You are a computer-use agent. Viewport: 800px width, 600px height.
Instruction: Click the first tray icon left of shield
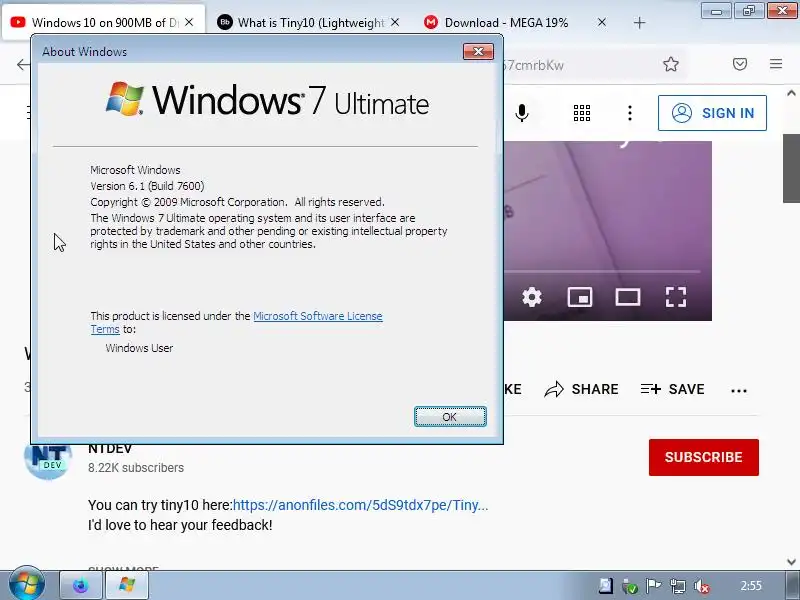606,586
